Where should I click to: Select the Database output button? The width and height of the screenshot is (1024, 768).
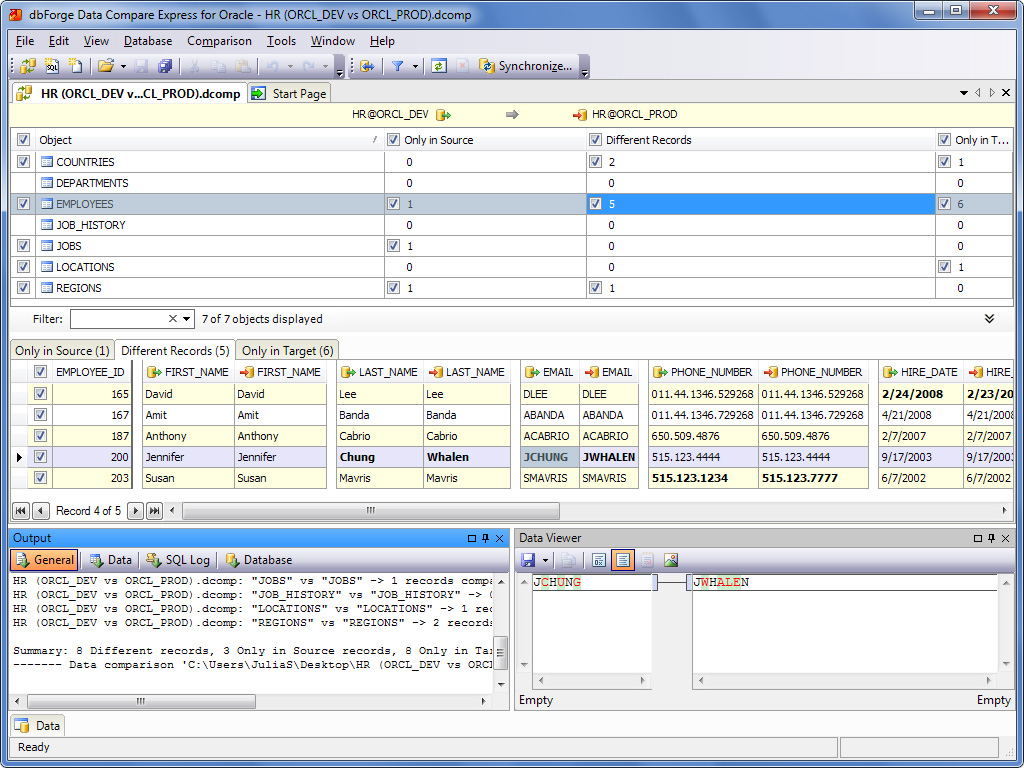(259, 560)
